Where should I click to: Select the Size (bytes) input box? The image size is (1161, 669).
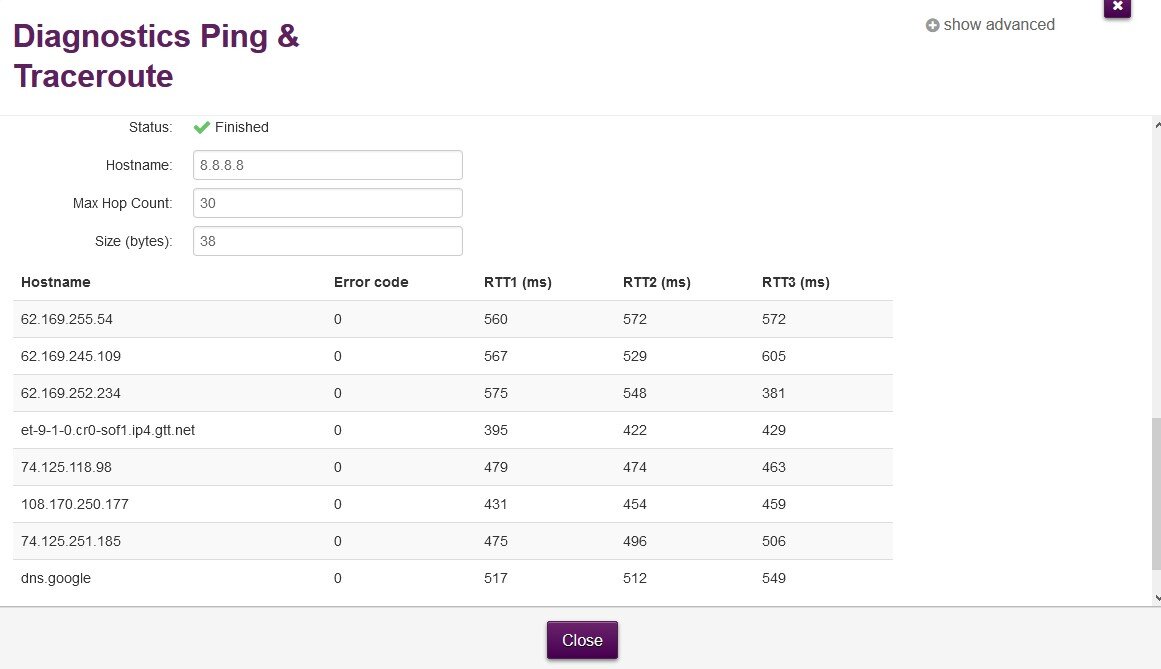pos(328,241)
